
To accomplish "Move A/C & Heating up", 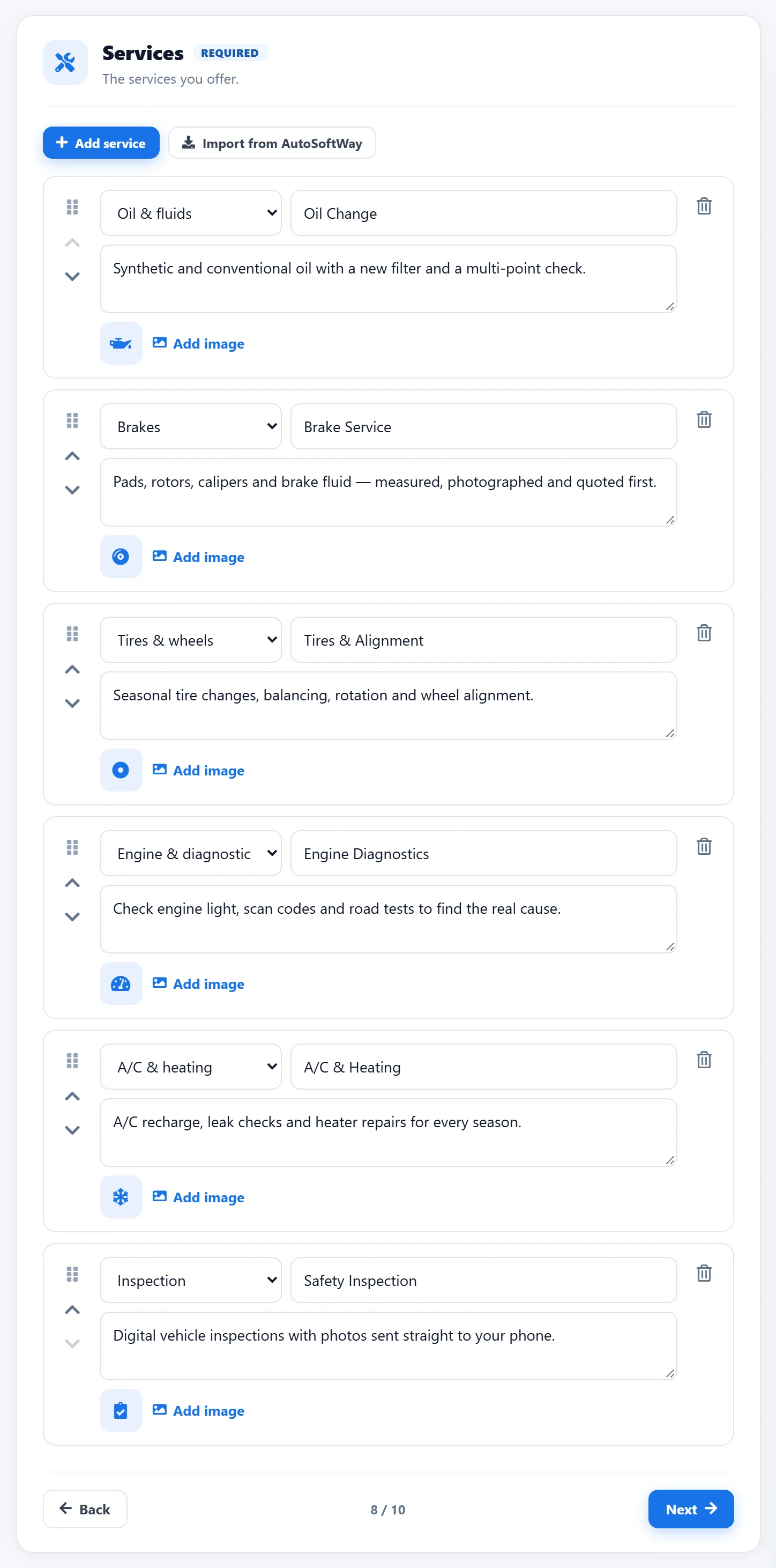I will coord(72,1096).
